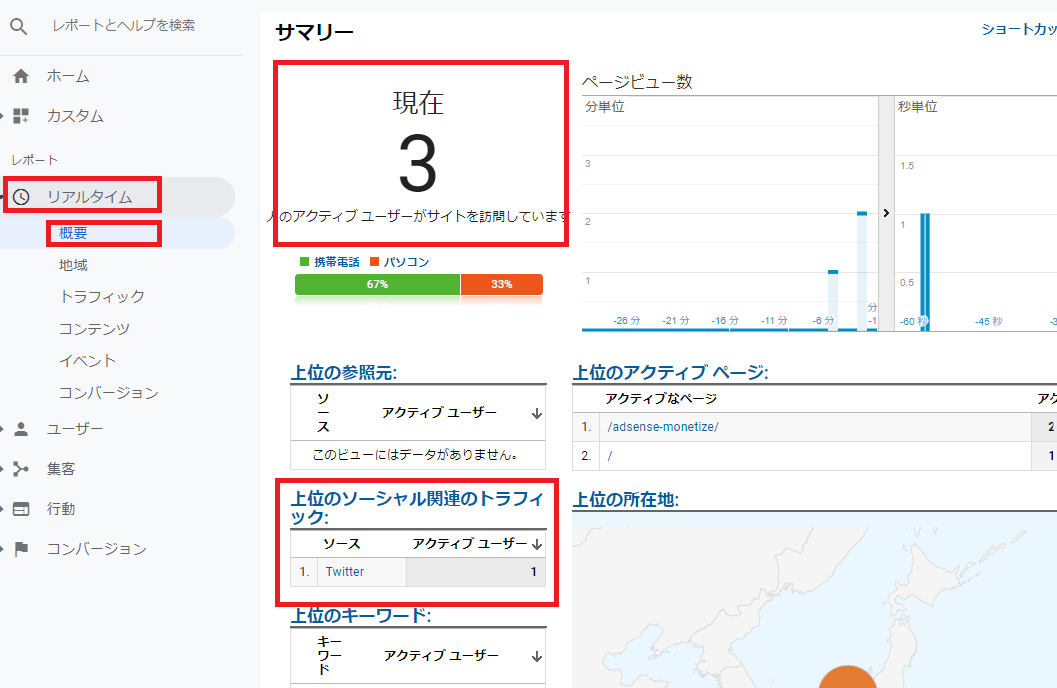1057x688 pixels.
Task: Select 概要 under Realtime
Action: (x=73, y=233)
